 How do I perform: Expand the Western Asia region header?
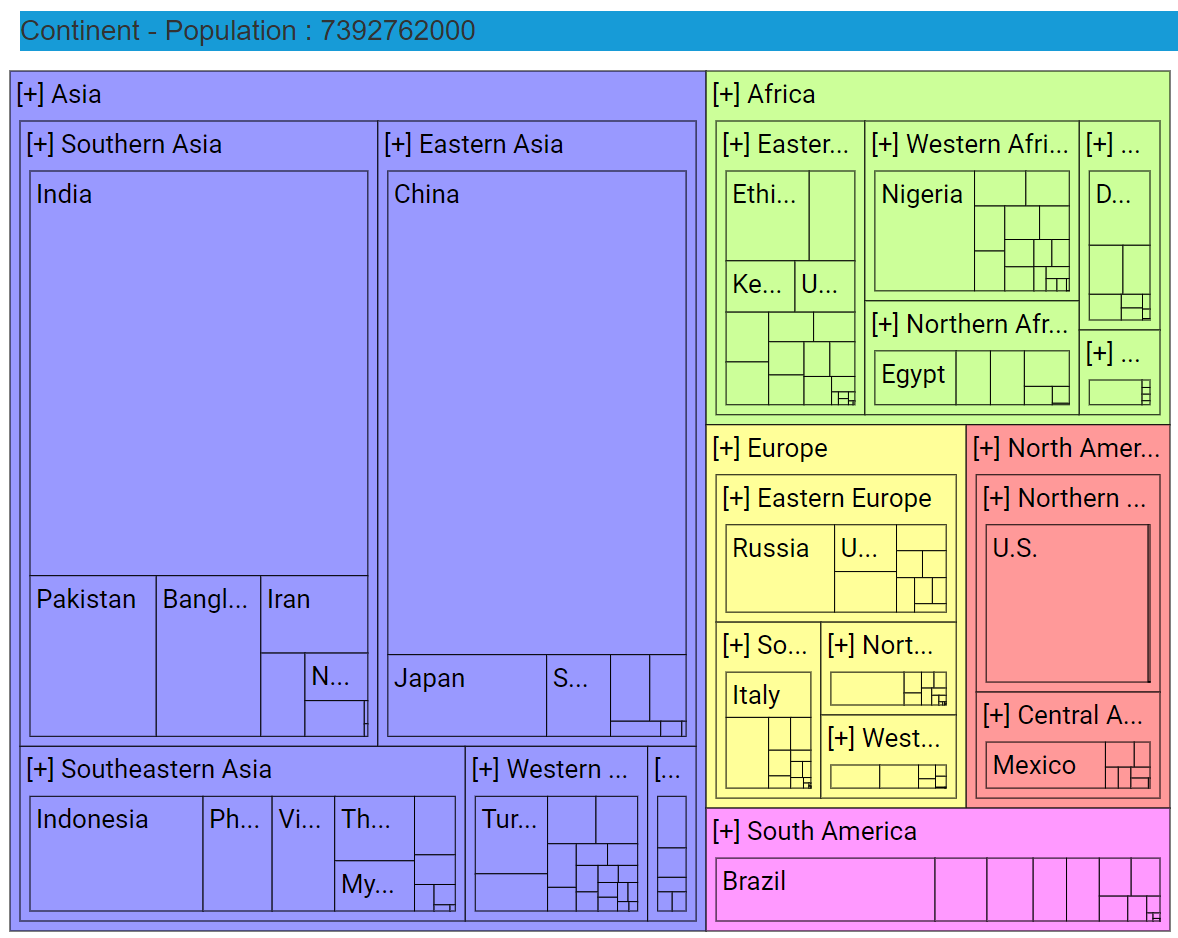(x=549, y=769)
